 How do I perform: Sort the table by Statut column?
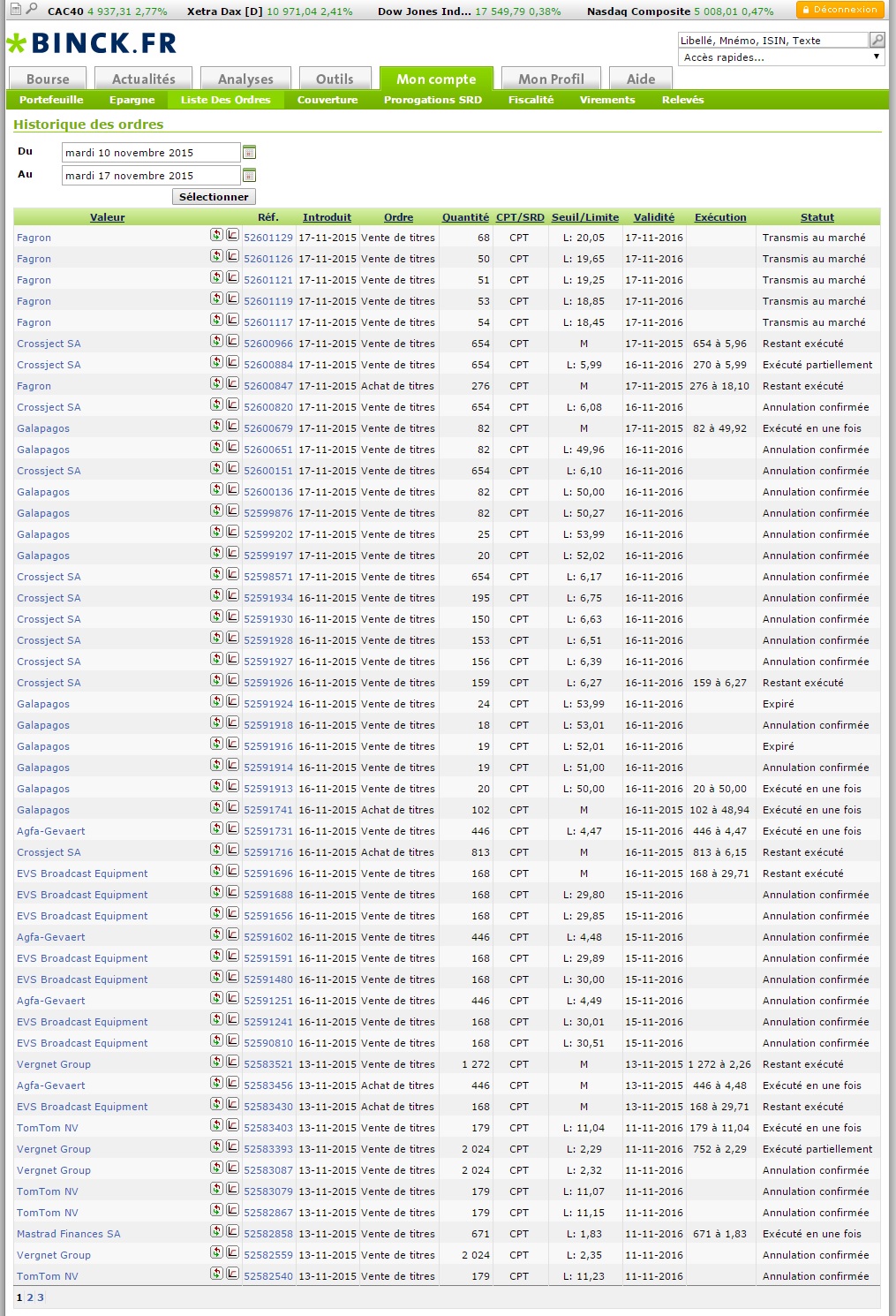point(817,217)
